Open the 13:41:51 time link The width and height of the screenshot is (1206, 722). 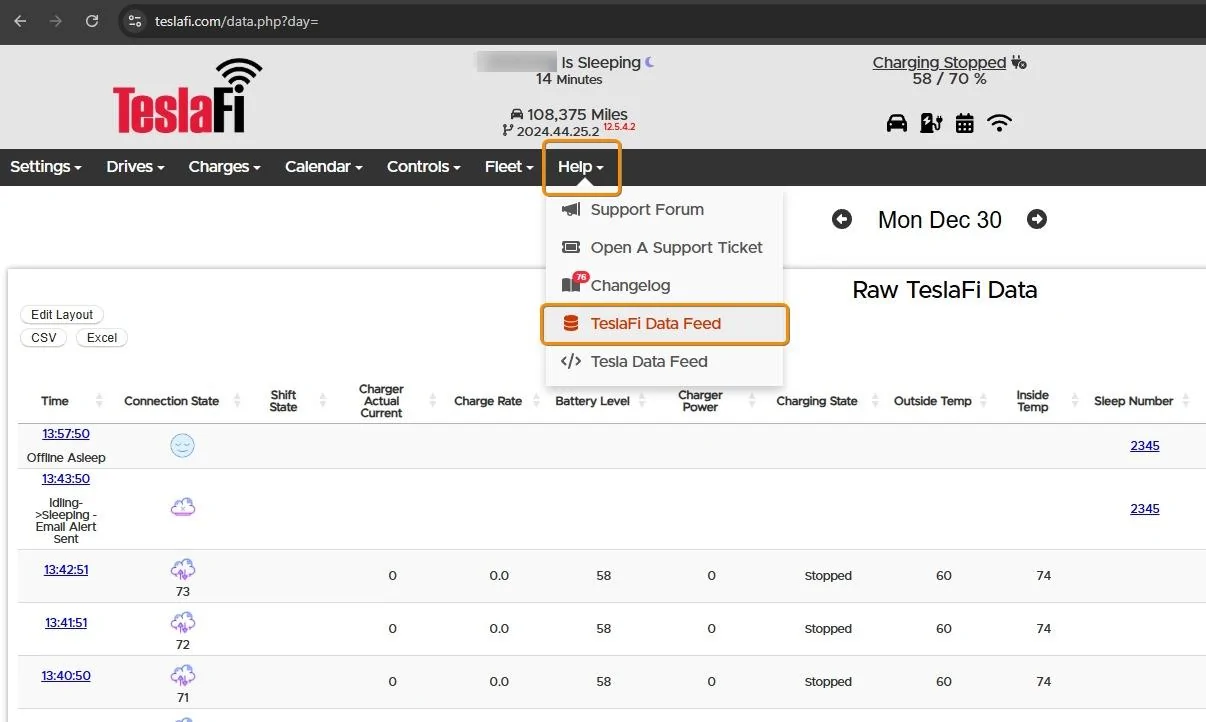66,623
